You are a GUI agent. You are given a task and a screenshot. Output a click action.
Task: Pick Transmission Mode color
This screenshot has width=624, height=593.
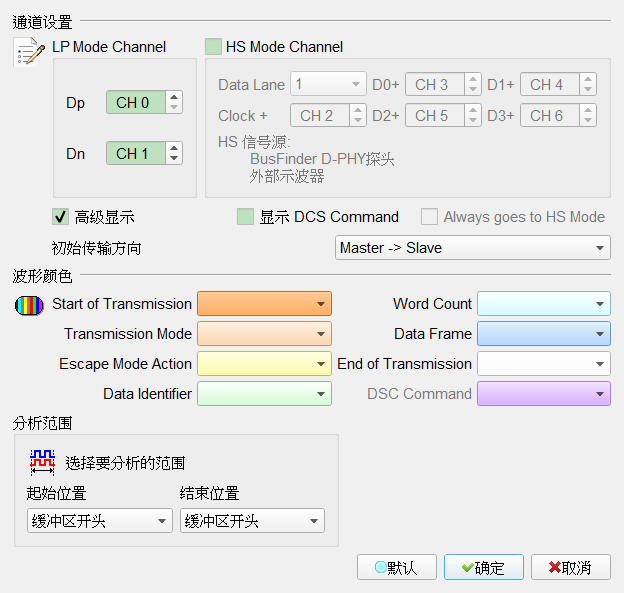point(264,334)
